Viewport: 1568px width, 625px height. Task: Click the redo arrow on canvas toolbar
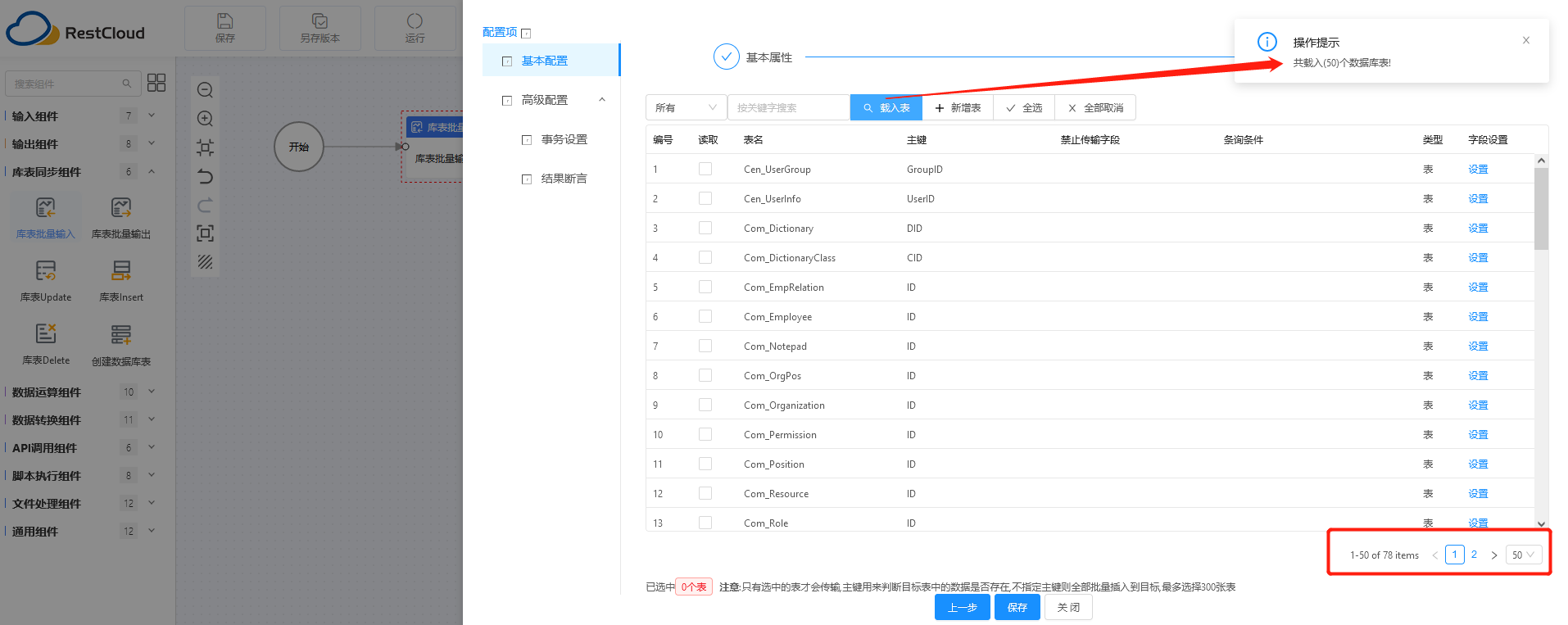[x=206, y=205]
